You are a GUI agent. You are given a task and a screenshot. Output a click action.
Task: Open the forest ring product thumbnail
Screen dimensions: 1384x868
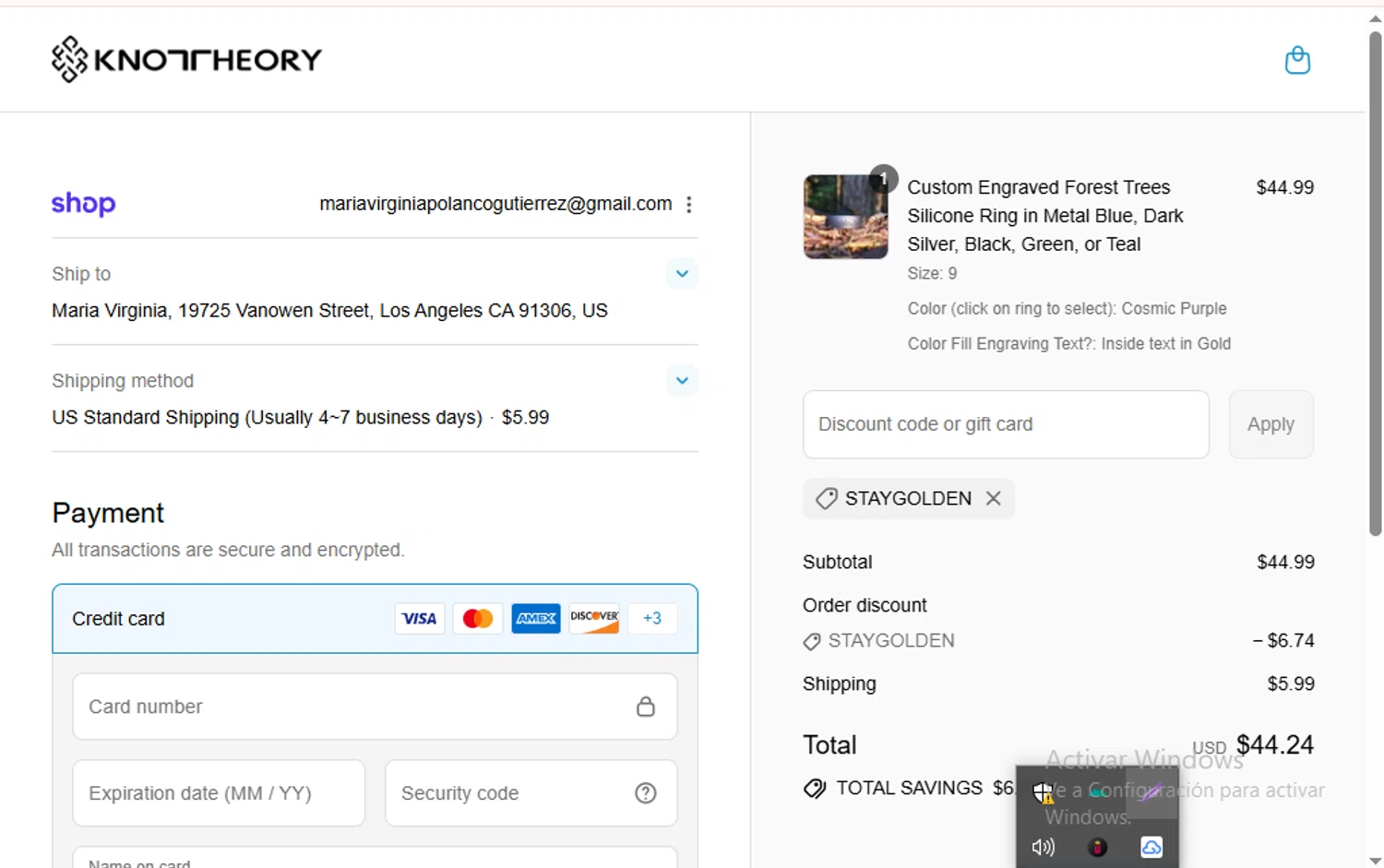point(846,217)
